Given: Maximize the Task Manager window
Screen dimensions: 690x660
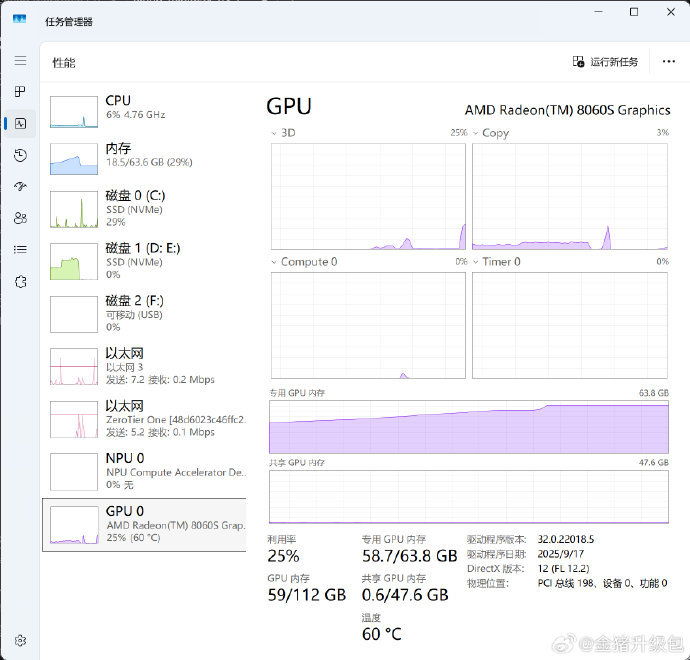Looking at the screenshot, I should 634,12.
